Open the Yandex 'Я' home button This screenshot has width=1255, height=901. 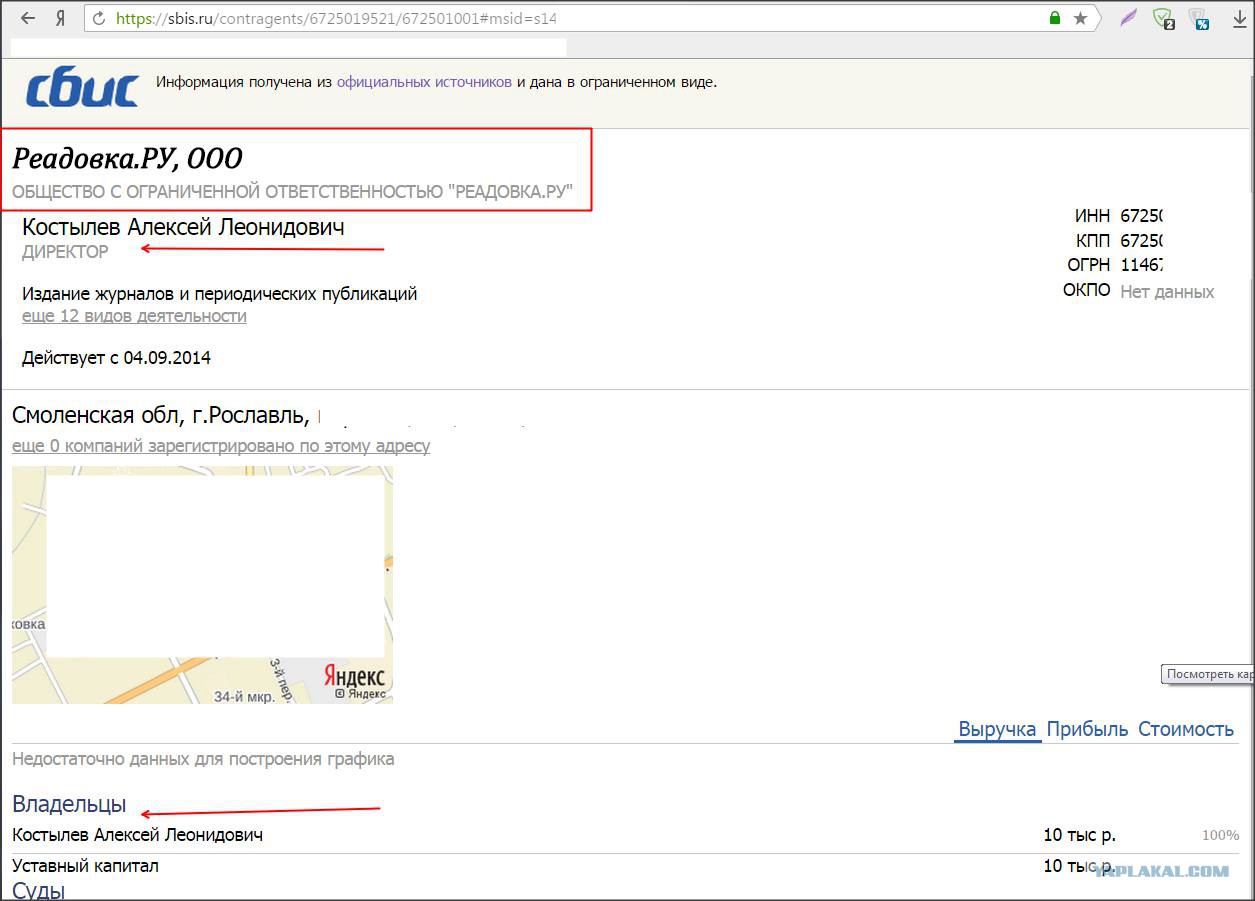click(60, 18)
